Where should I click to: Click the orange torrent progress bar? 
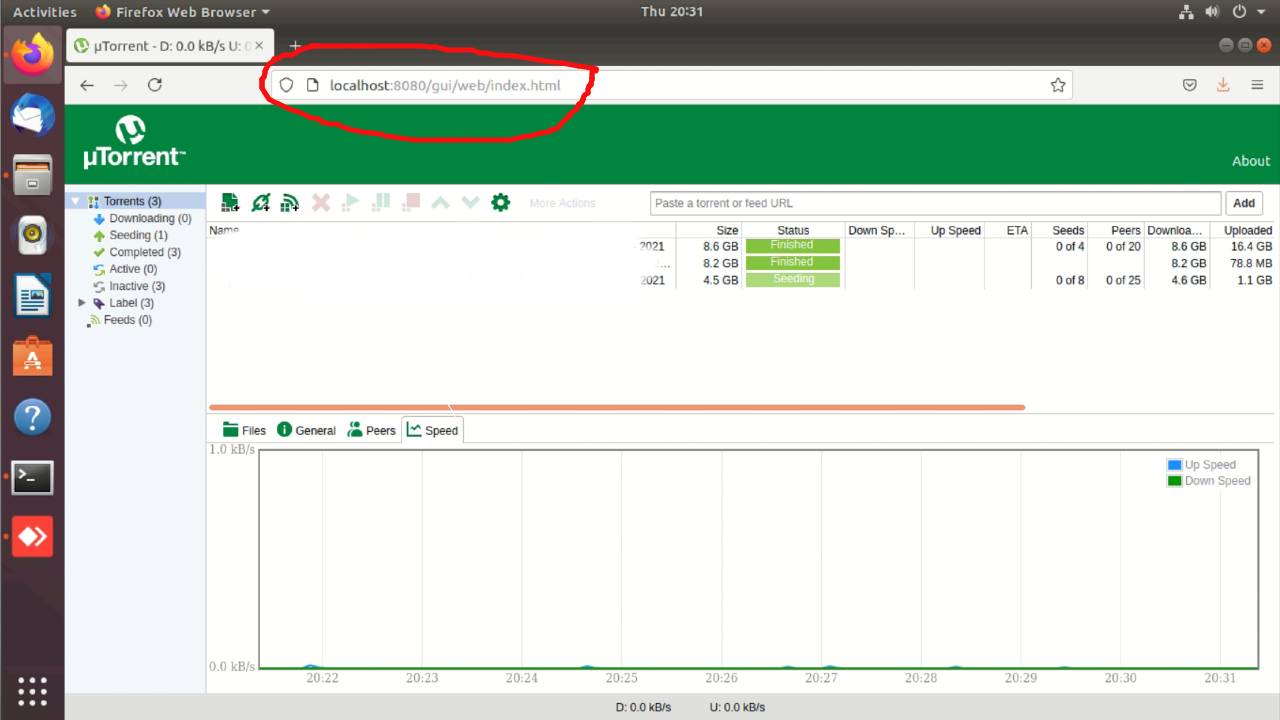coord(616,406)
